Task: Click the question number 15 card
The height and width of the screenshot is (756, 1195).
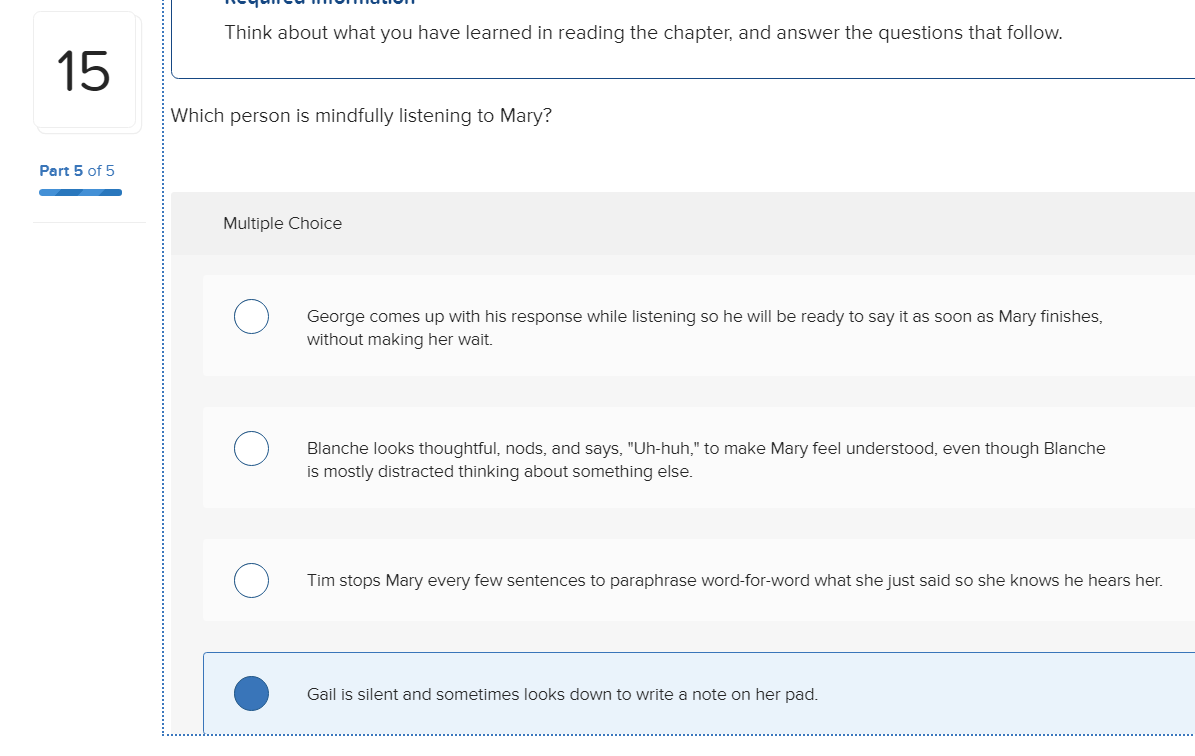Action: pos(87,71)
